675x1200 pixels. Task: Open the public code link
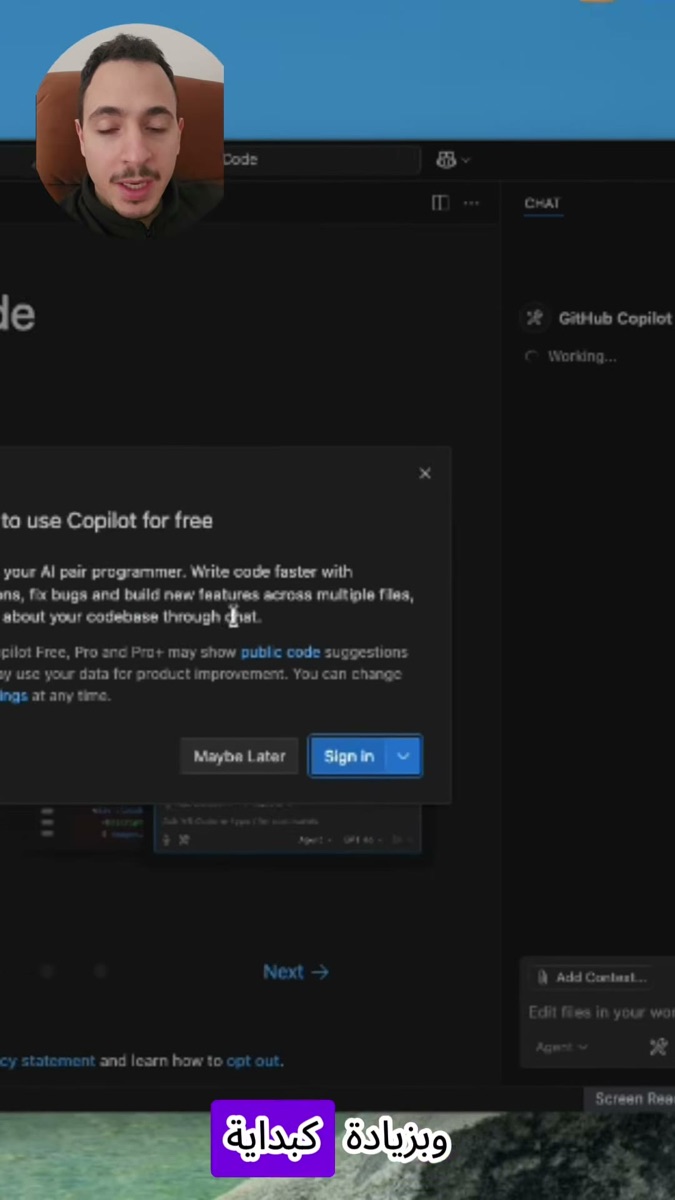[x=280, y=652]
